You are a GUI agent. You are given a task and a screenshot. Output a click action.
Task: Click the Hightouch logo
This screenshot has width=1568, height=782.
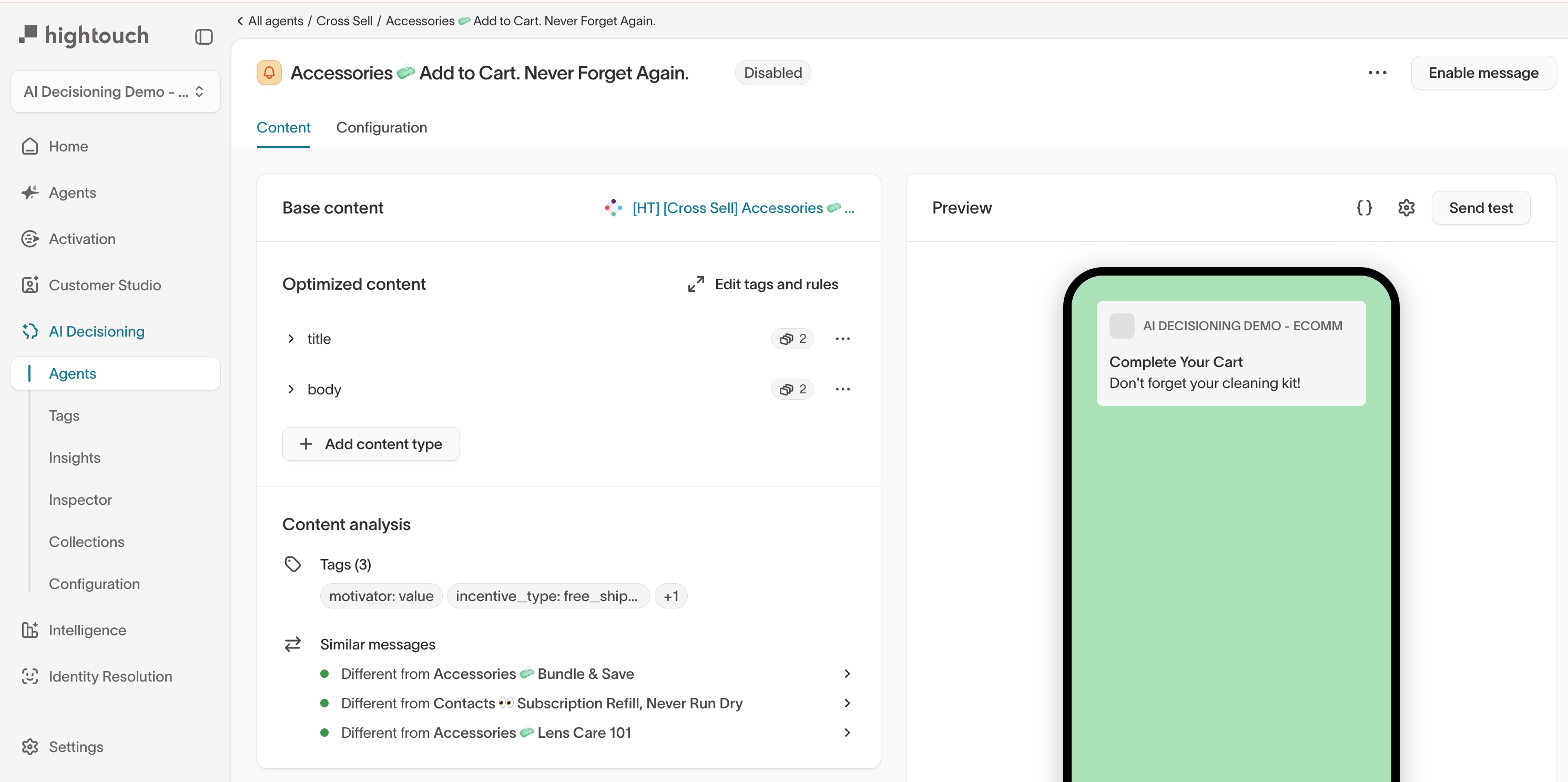pos(84,35)
